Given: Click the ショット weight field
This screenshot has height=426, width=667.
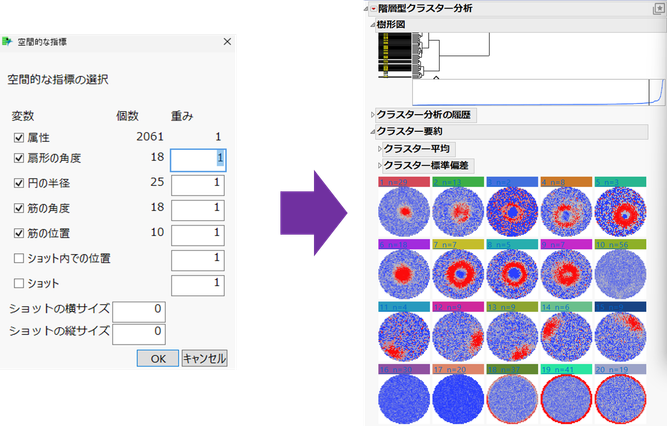Looking at the screenshot, I should [198, 286].
